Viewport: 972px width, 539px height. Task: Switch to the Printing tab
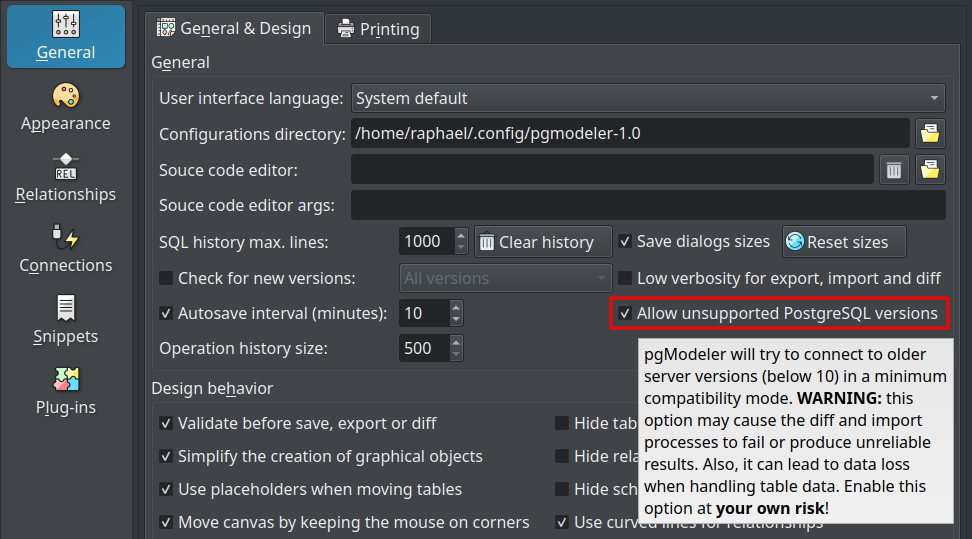pos(378,29)
